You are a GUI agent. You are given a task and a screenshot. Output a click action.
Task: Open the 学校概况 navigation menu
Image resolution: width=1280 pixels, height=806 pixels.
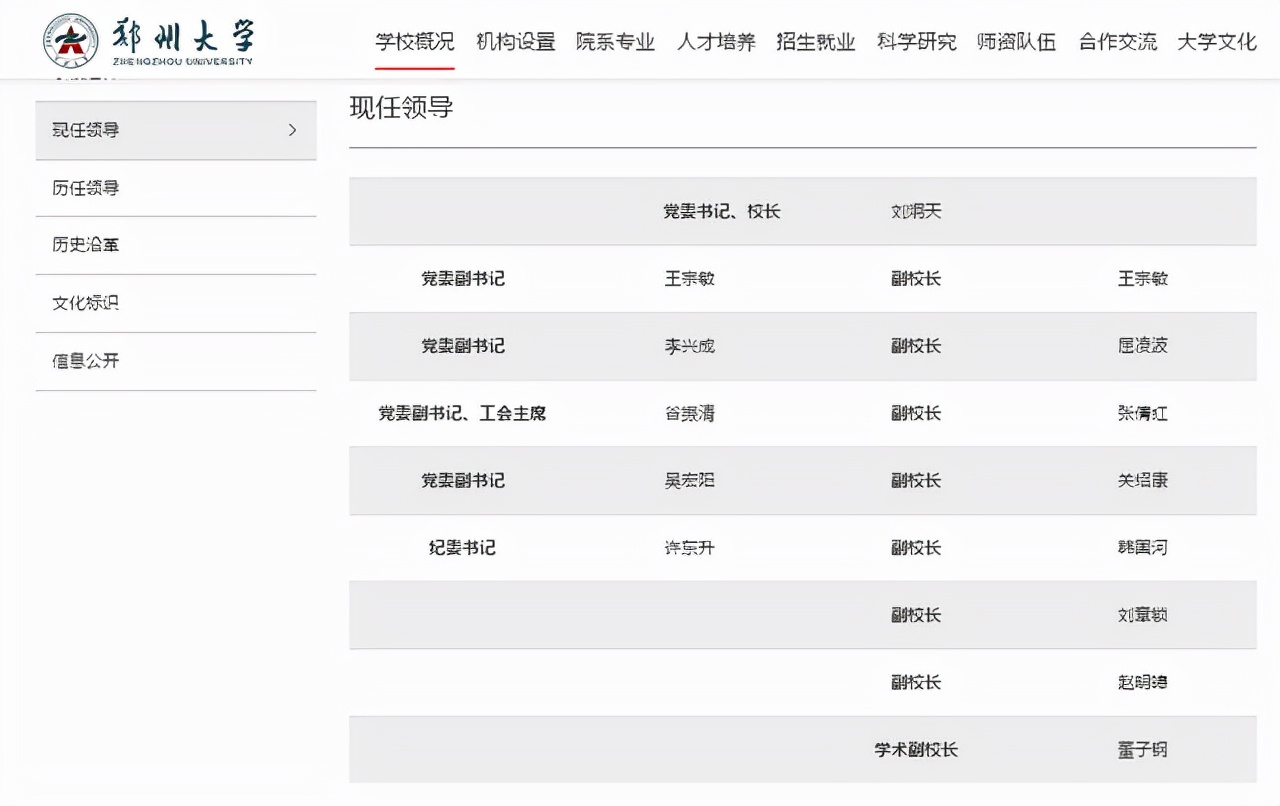(x=414, y=43)
